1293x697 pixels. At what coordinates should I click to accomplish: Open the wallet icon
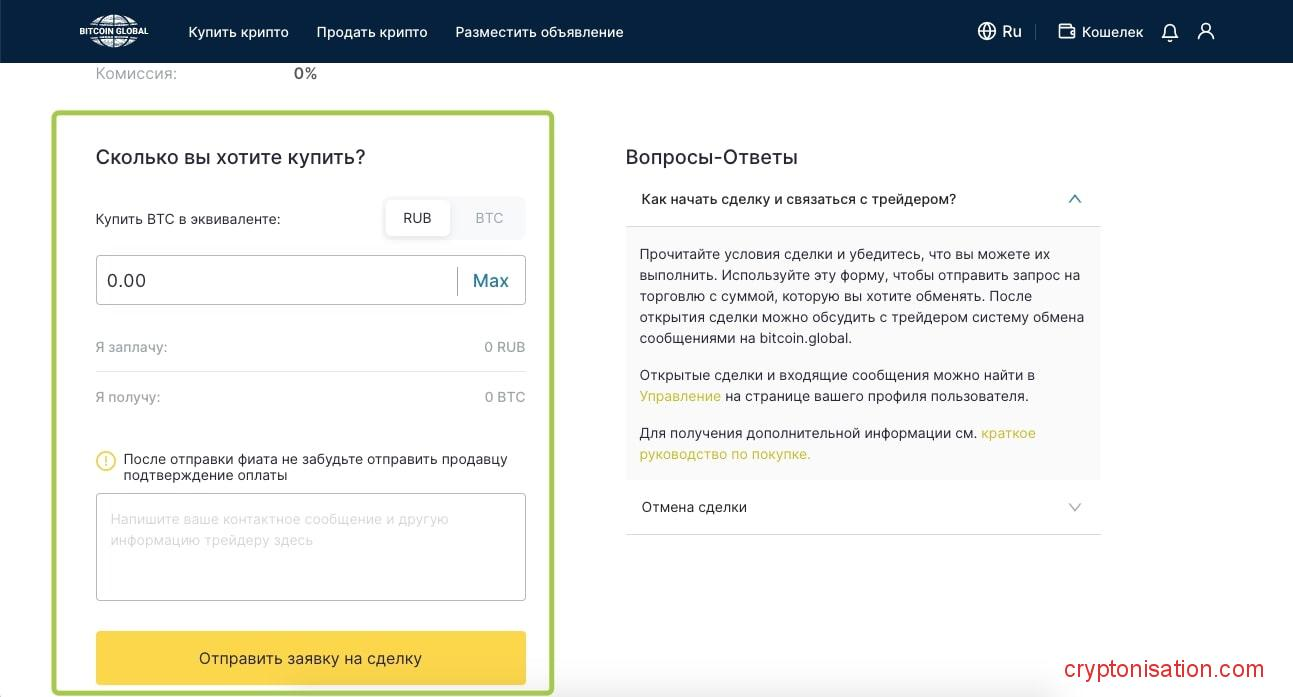tap(1067, 31)
